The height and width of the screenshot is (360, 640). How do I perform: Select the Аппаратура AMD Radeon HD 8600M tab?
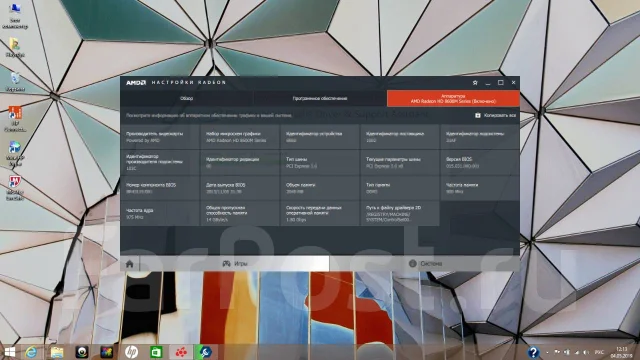[x=453, y=98]
